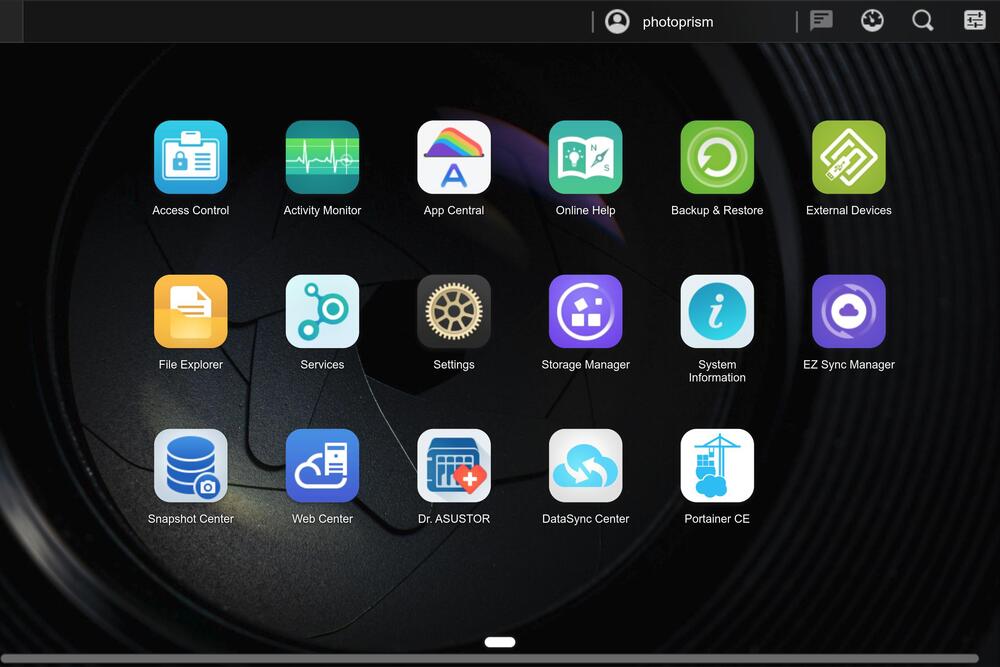View notifications from the message icon
Image resolution: width=1000 pixels, height=667 pixels.
tap(821, 20)
